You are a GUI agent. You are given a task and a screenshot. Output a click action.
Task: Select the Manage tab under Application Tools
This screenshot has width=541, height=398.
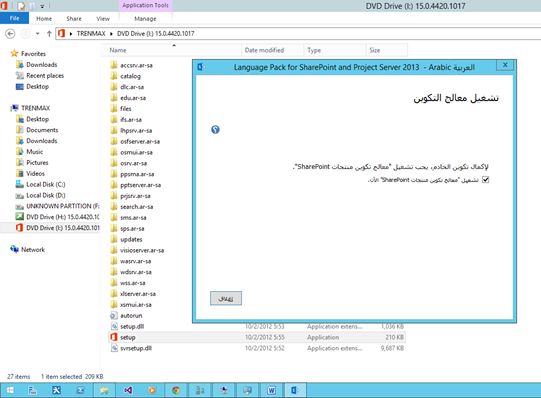[x=145, y=19]
